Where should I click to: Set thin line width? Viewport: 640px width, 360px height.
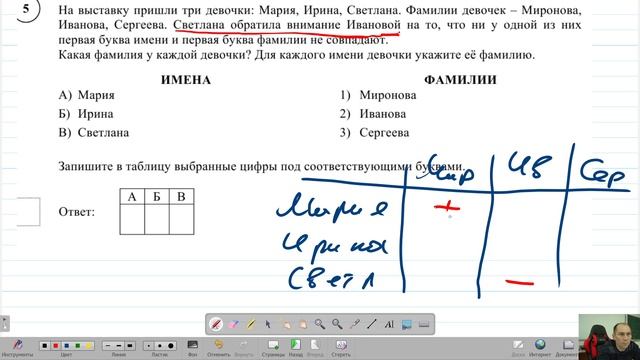click(108, 346)
